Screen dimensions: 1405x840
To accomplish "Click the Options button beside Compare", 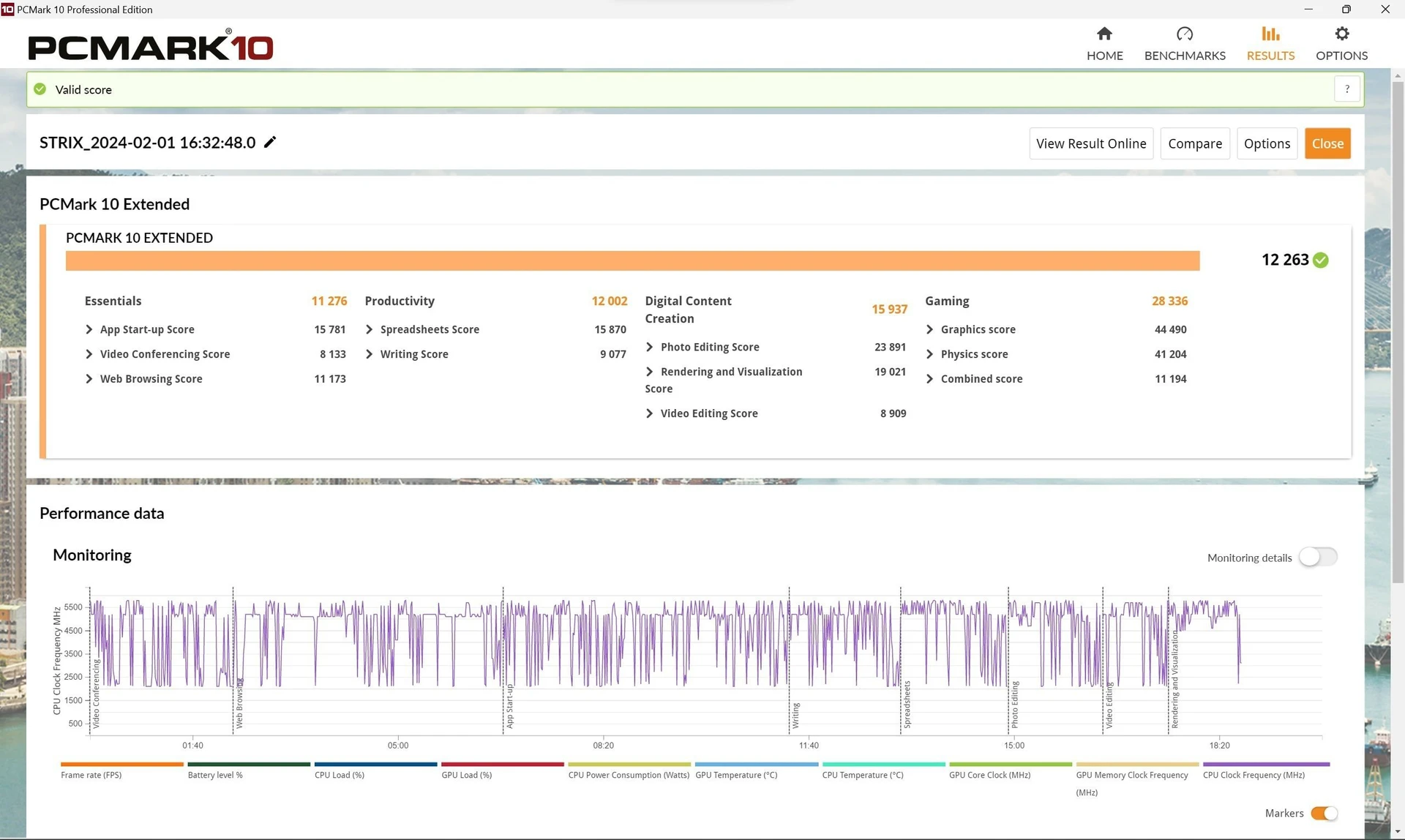I will click(1267, 143).
